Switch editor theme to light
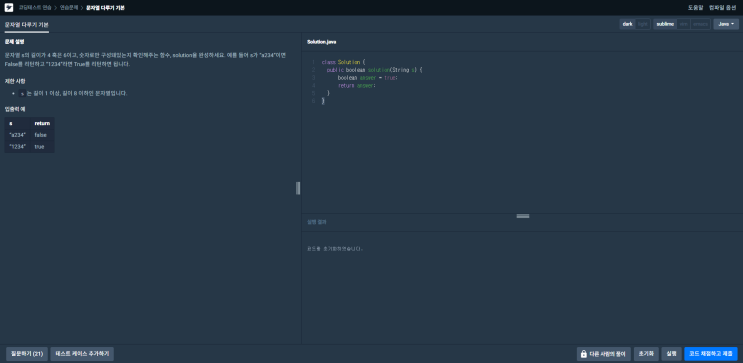The width and height of the screenshot is (743, 363). (643, 24)
